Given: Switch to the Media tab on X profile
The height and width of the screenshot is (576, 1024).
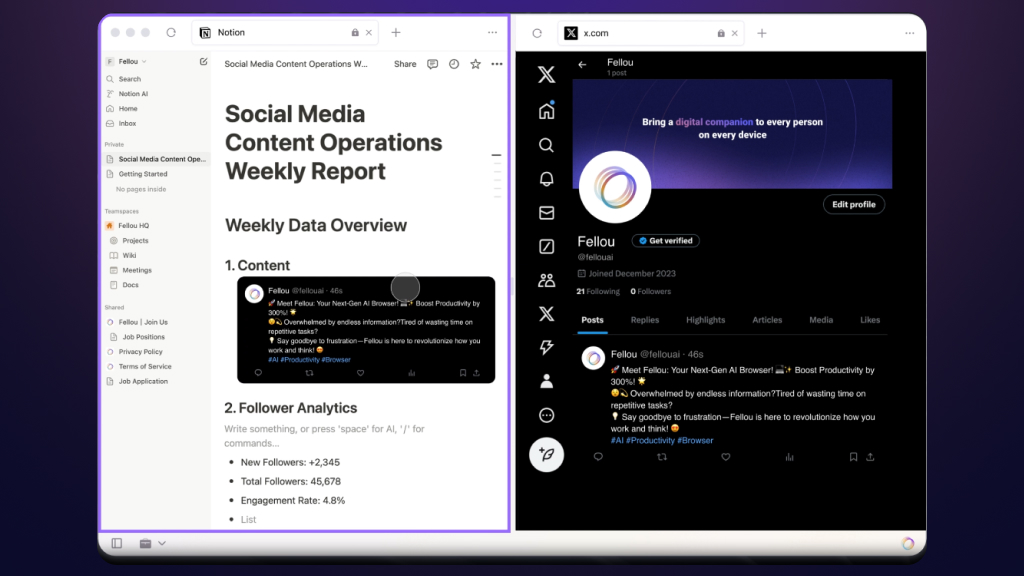Looking at the screenshot, I should 821,320.
